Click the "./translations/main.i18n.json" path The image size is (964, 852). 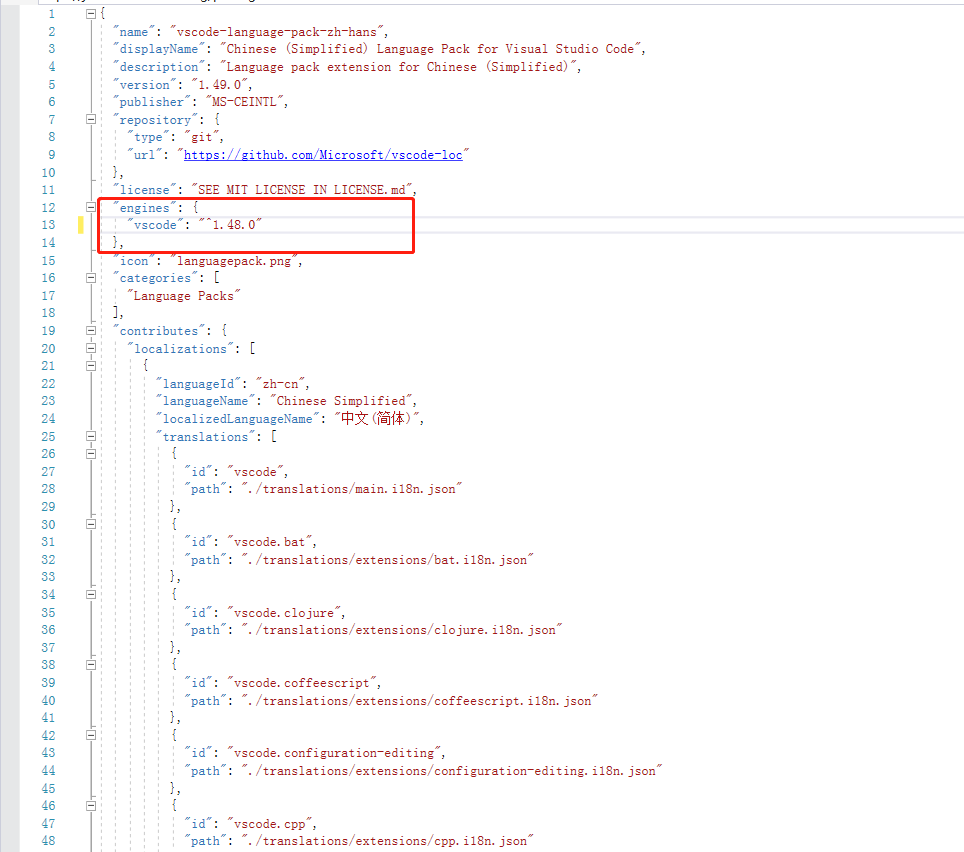[x=352, y=489]
